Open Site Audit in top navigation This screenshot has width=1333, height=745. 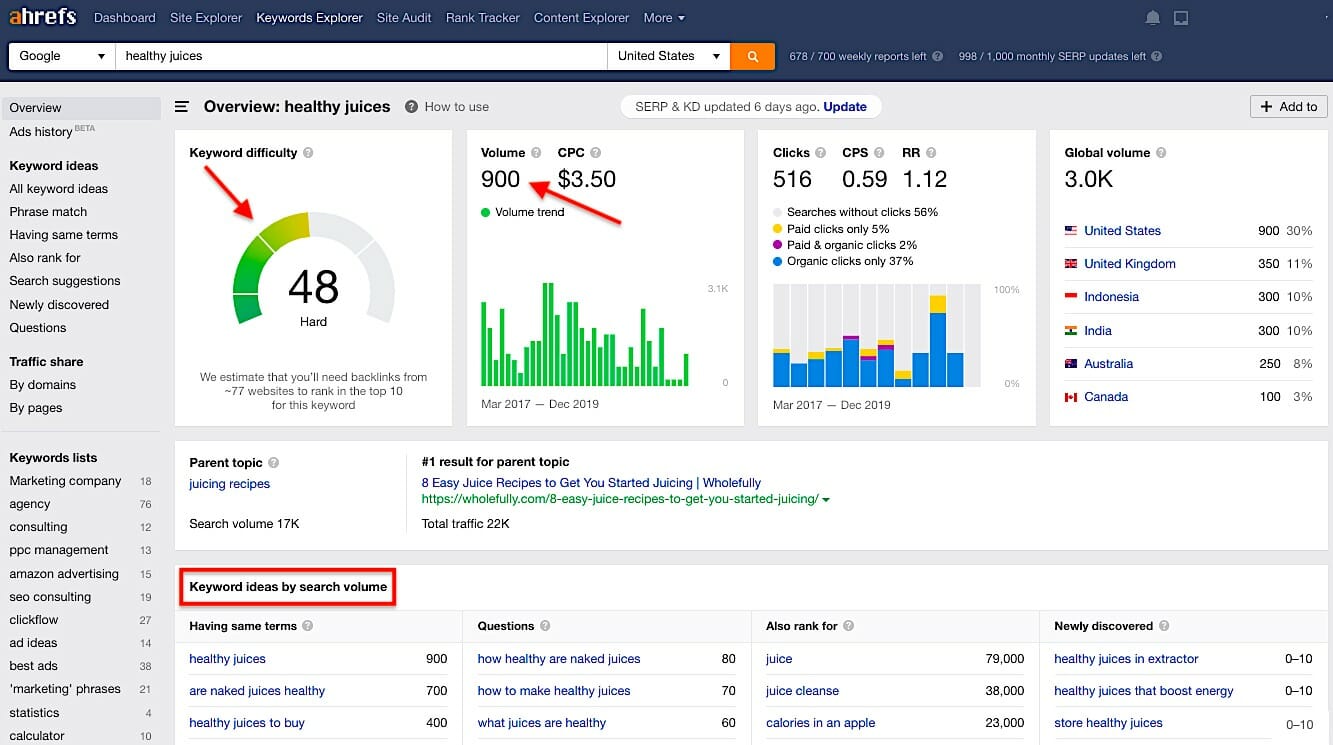point(404,18)
